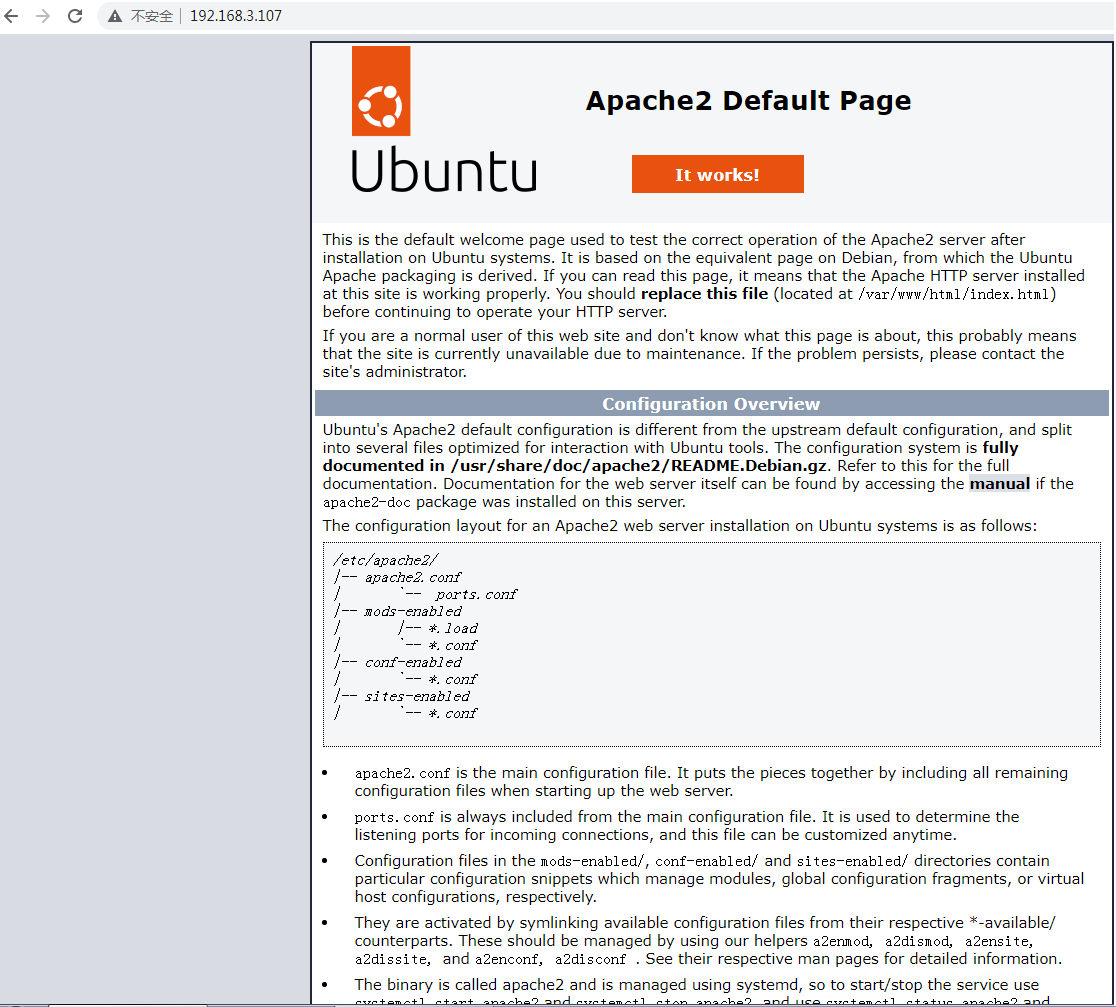Click "sites-enabled" in the config layout tree
This screenshot has height=1007, width=1116.
click(417, 697)
